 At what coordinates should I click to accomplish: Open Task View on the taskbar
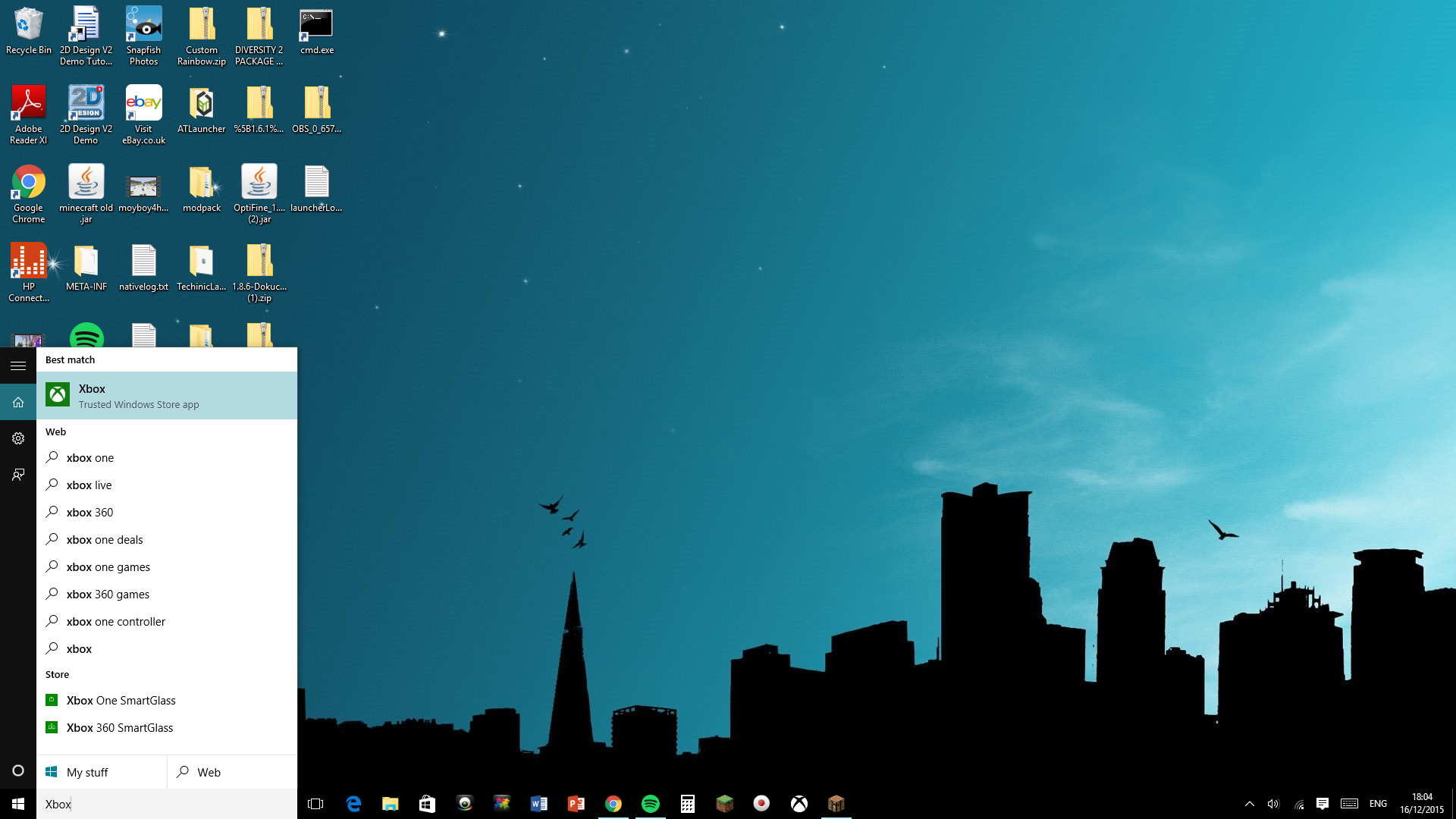click(x=315, y=804)
